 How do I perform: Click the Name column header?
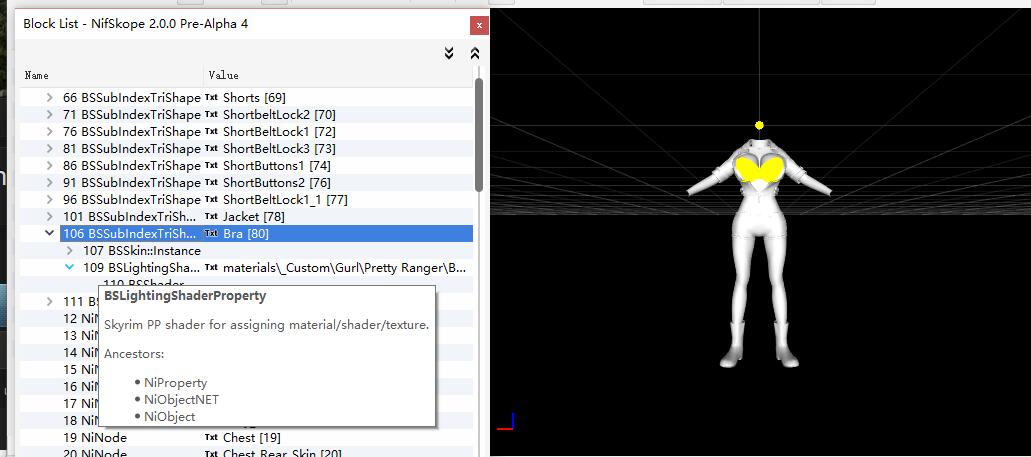[x=37, y=75]
